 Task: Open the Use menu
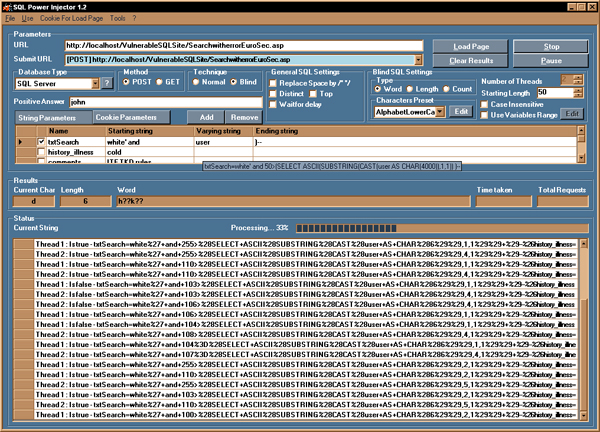tap(27, 18)
